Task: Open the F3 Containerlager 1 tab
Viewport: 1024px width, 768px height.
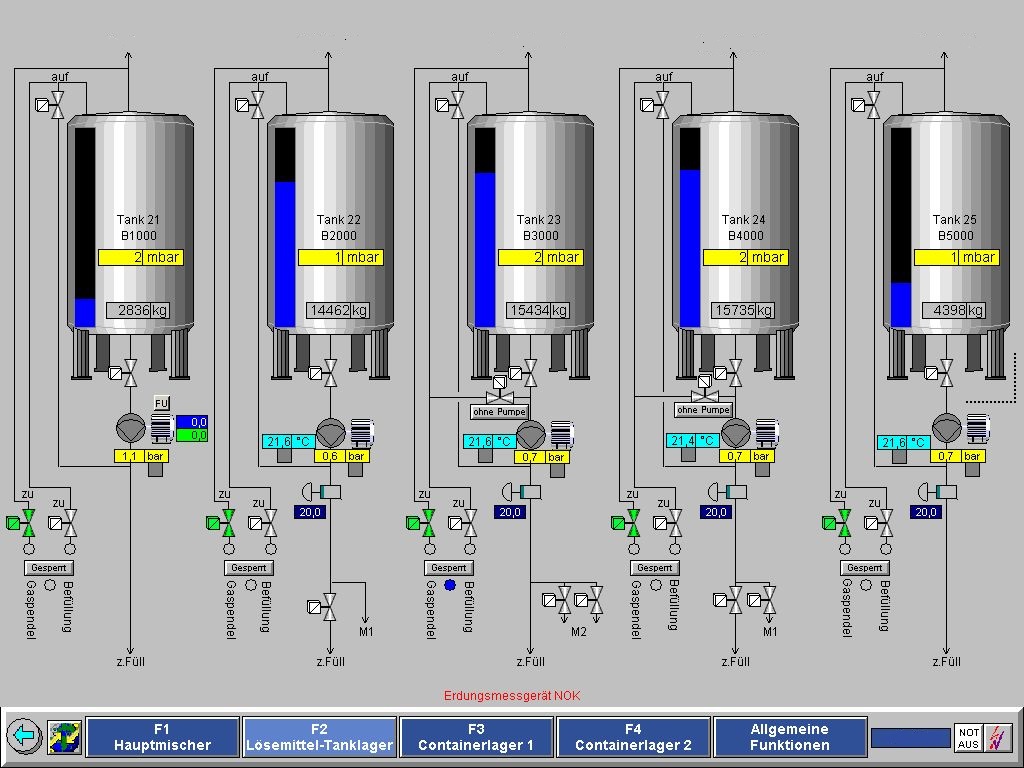Action: point(476,737)
